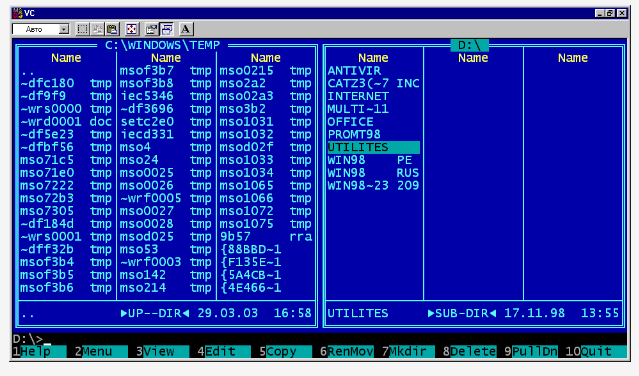Viewport: 639px width, 376px height.
Task: Select the CATZ3(~7 INC entry
Action: 373,83
